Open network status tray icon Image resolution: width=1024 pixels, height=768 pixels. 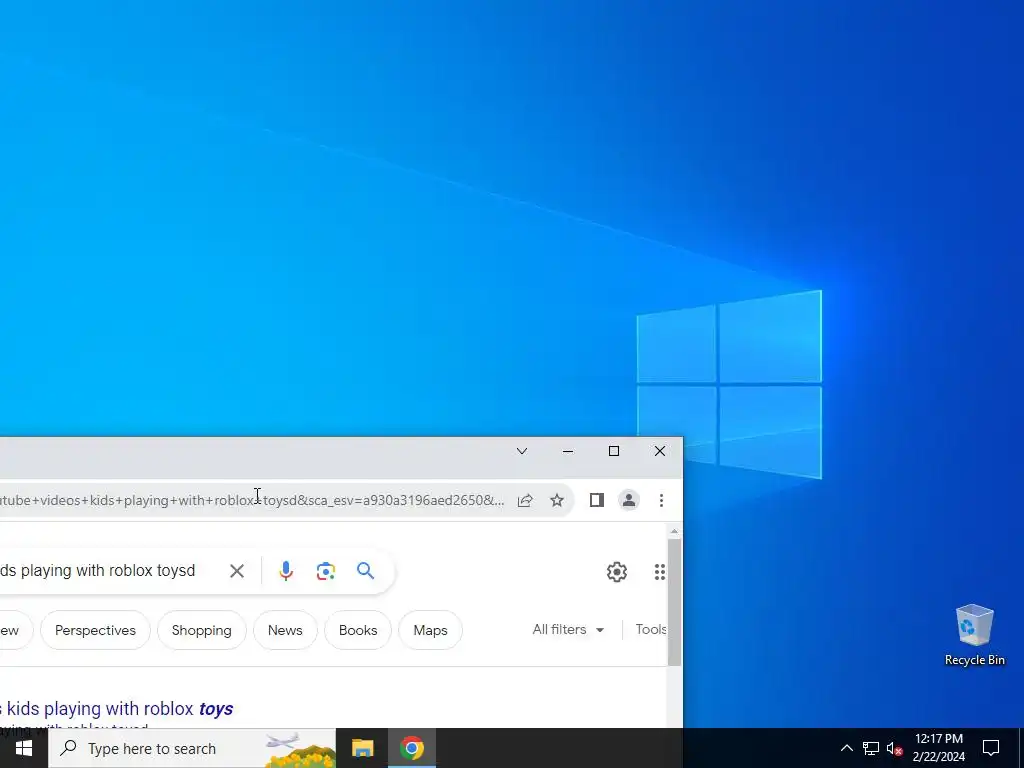(x=871, y=748)
